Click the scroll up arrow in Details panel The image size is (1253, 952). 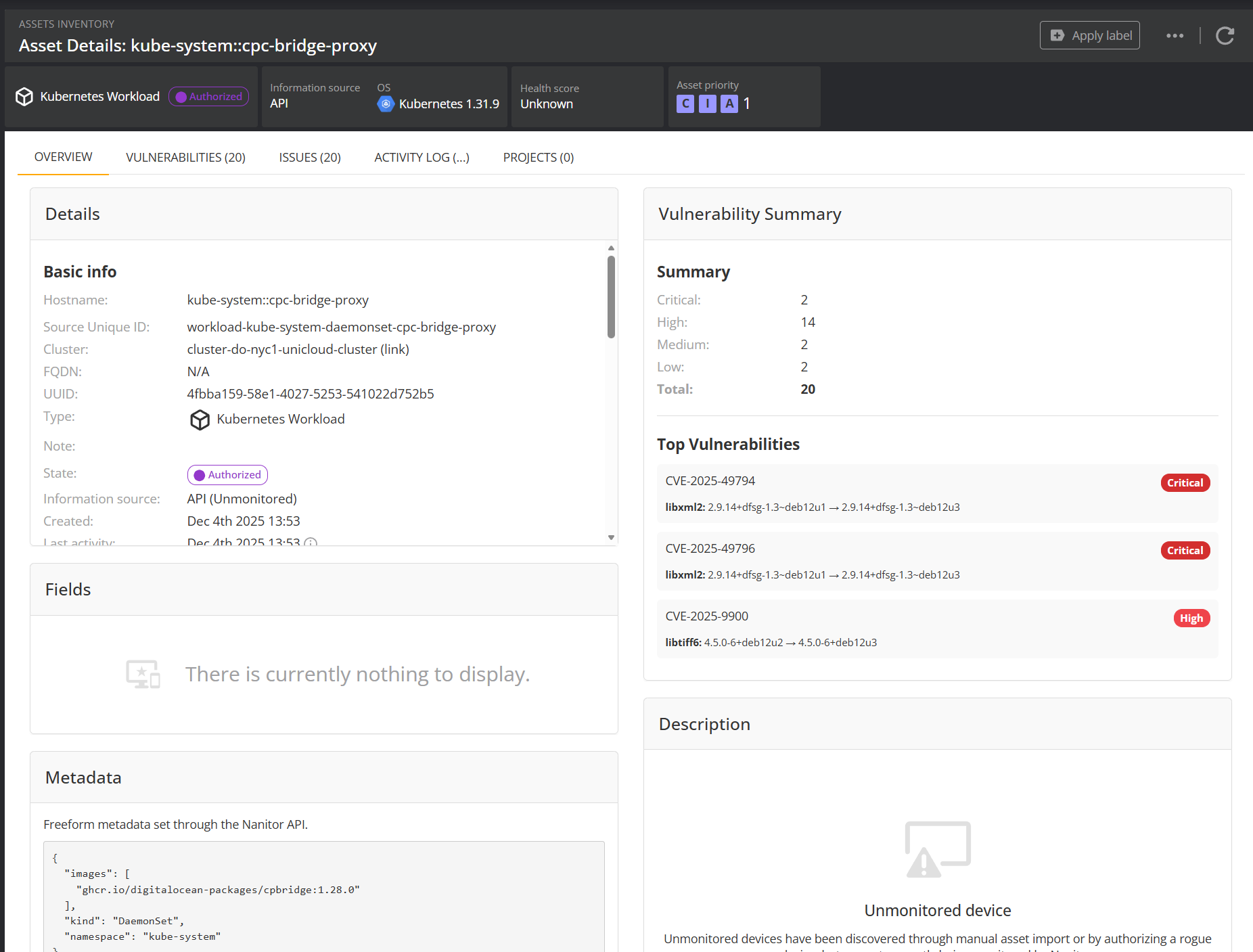click(611, 248)
